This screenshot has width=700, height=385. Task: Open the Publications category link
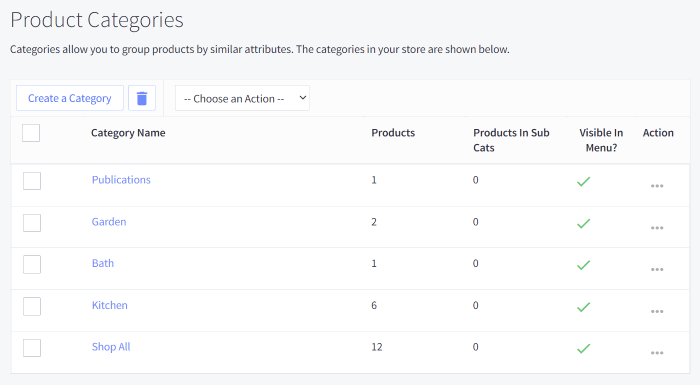pyautogui.click(x=121, y=180)
